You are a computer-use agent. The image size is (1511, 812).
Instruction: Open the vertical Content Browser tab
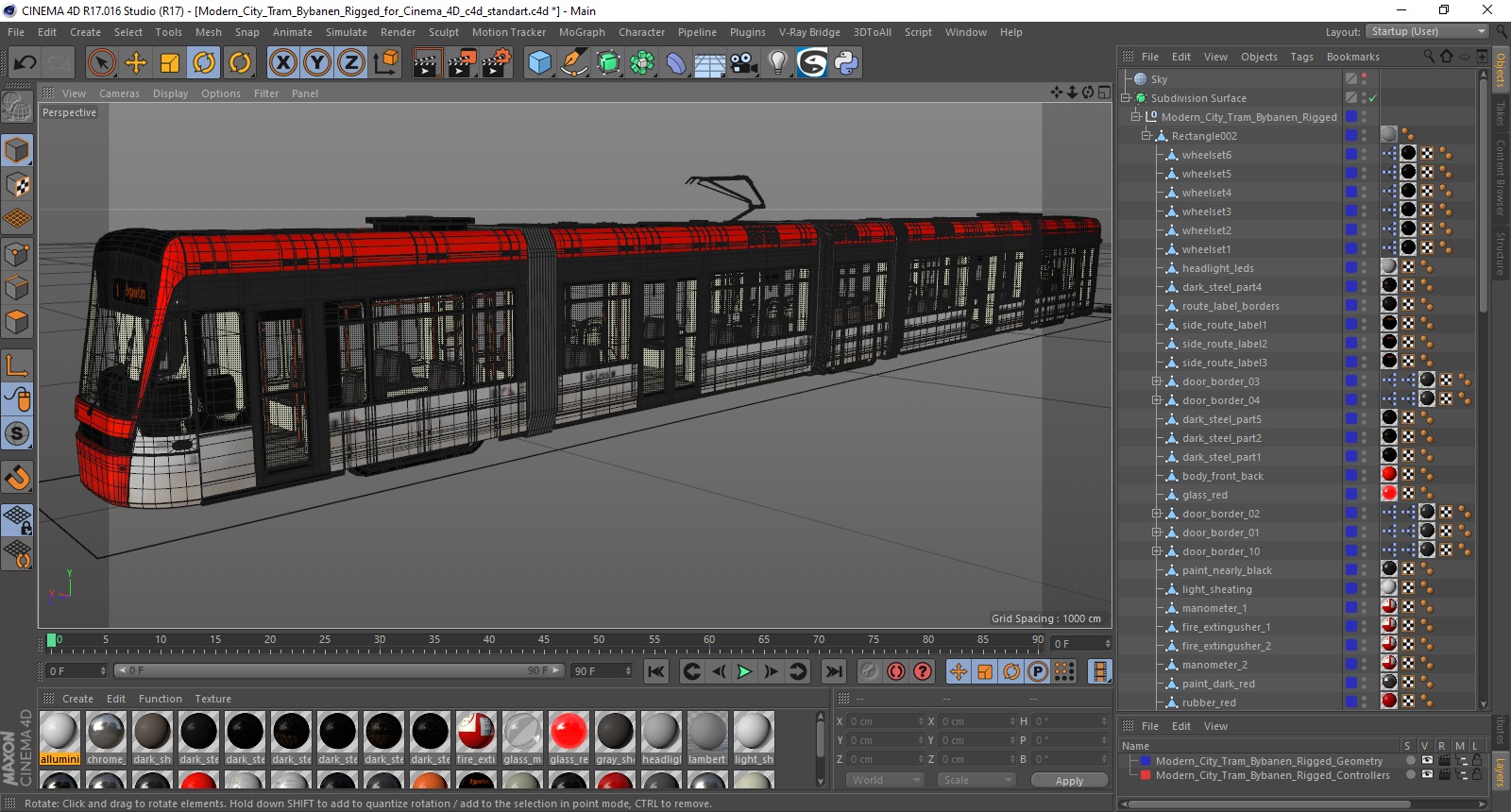pos(1500,177)
